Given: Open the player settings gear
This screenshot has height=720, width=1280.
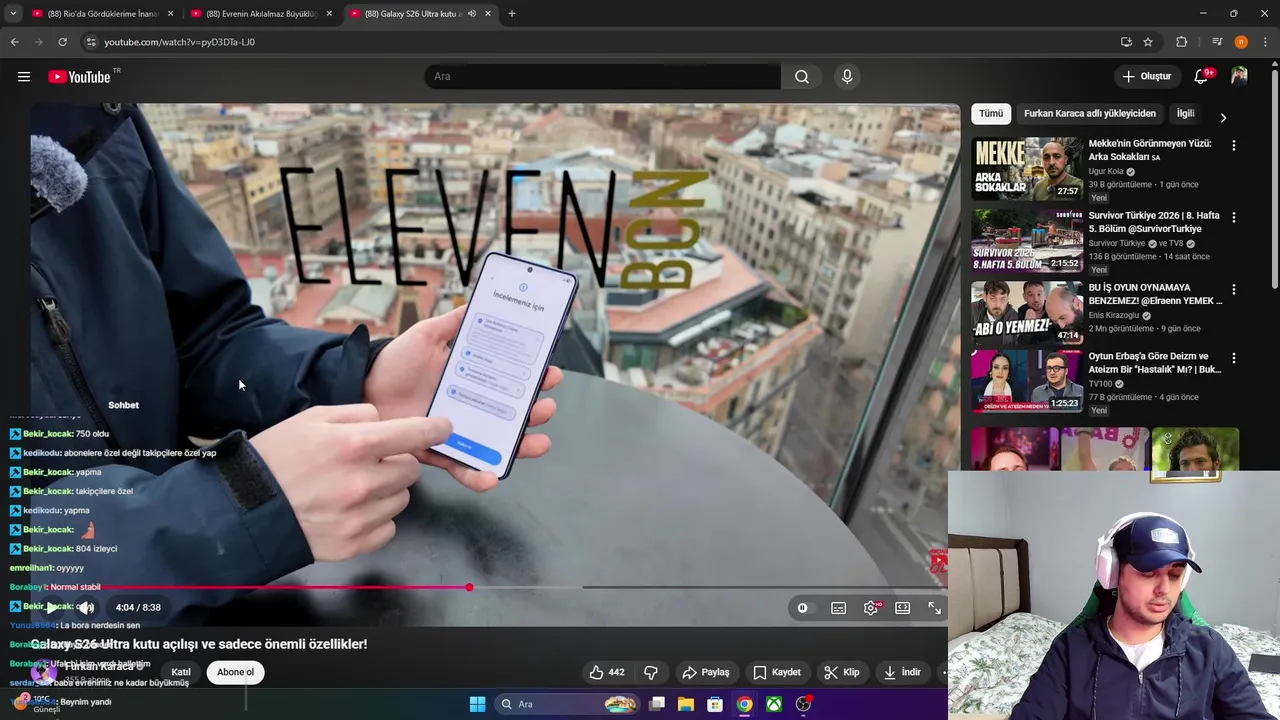Looking at the screenshot, I should point(872,608).
